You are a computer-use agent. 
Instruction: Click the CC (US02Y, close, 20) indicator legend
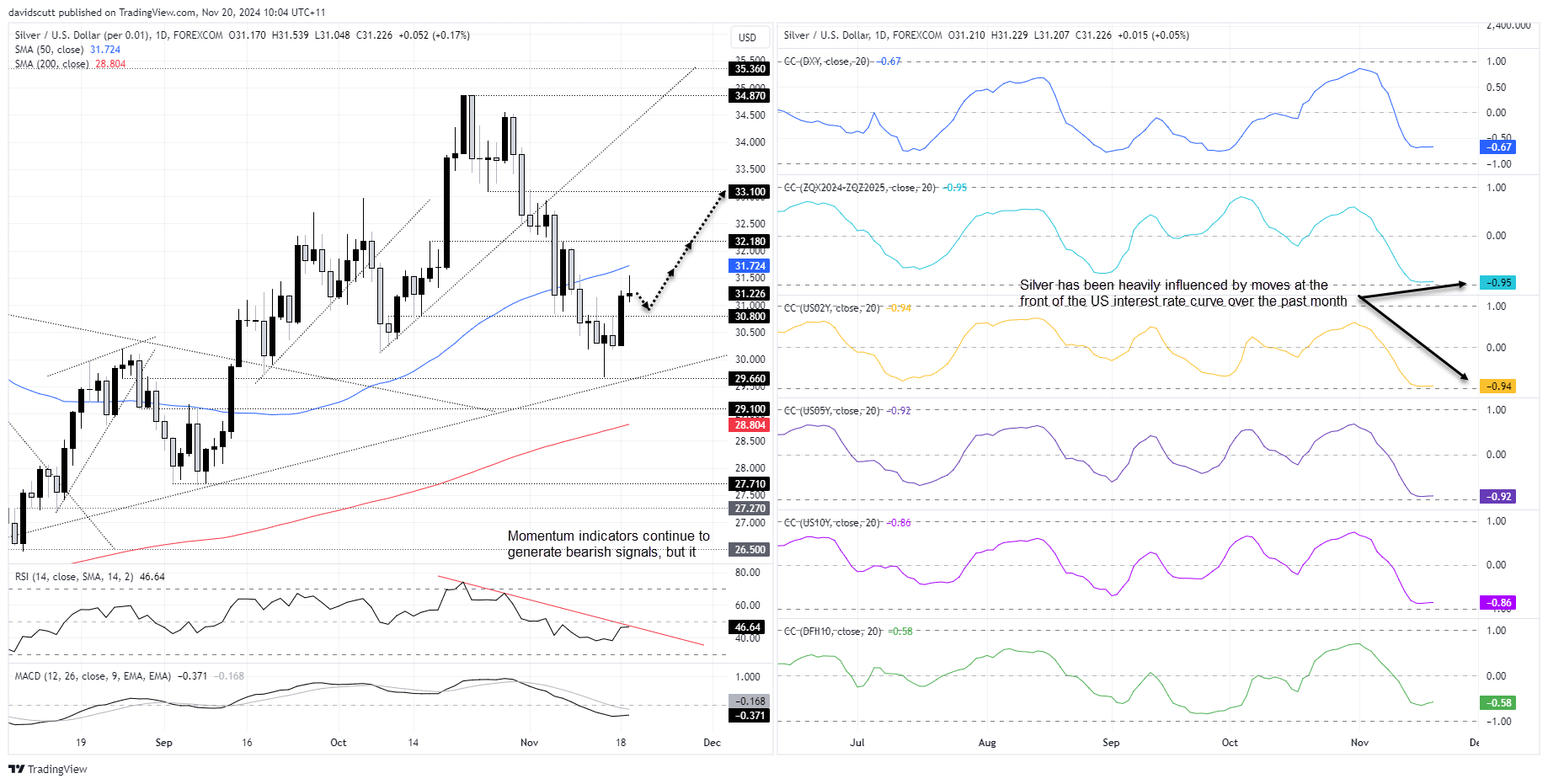point(847,308)
